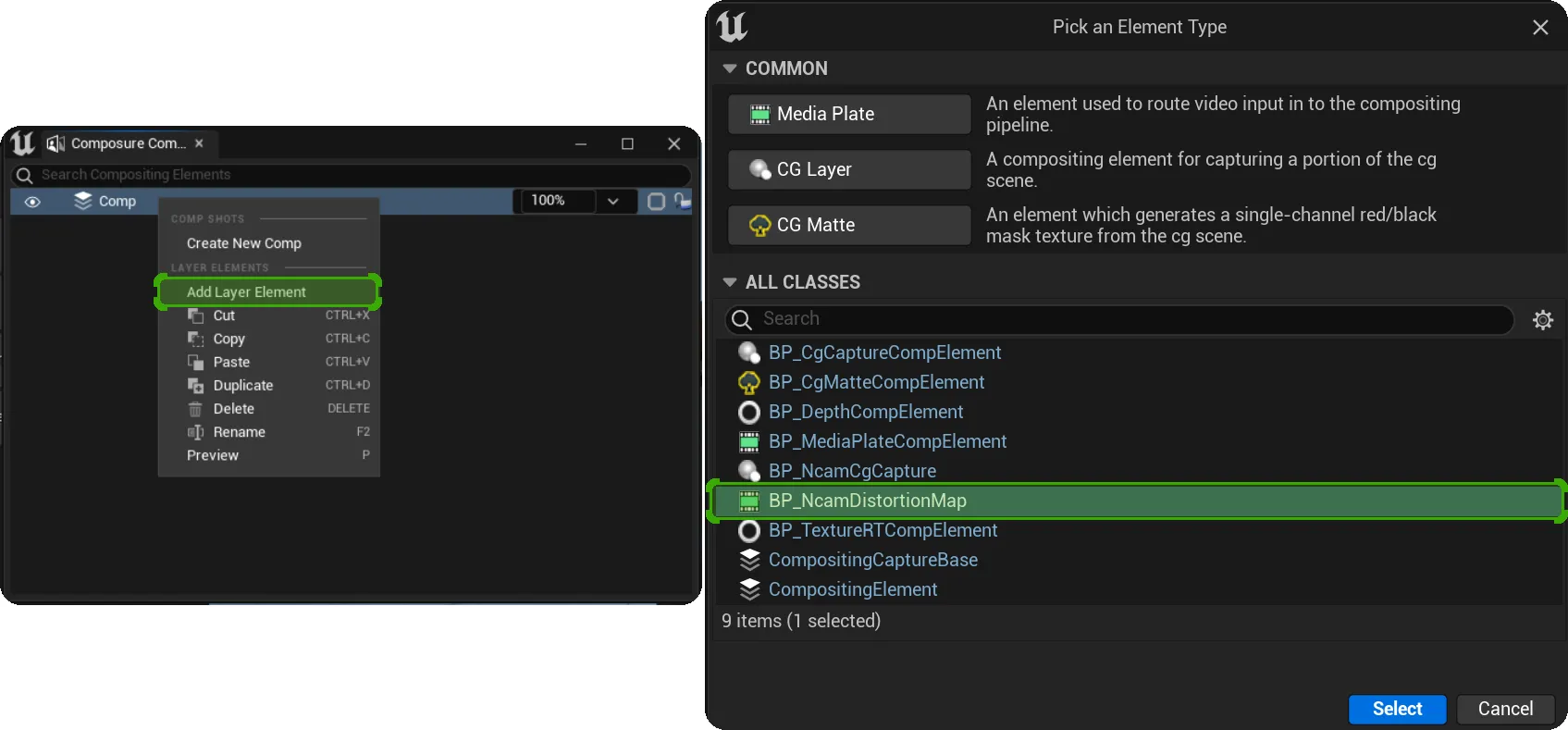The height and width of the screenshot is (730, 1568).
Task: Toggle the lock icon on the Comp row
Action: point(683,201)
